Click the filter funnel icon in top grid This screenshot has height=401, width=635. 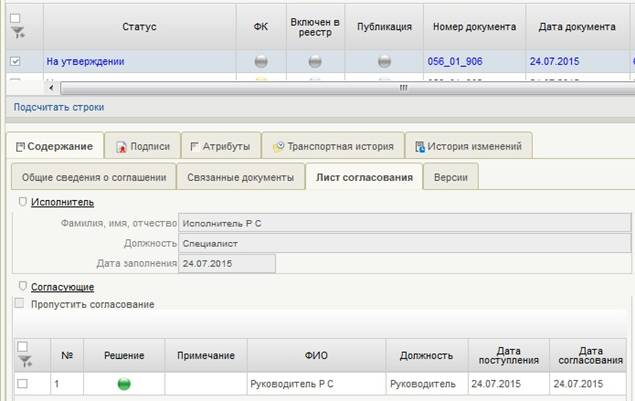(17, 33)
